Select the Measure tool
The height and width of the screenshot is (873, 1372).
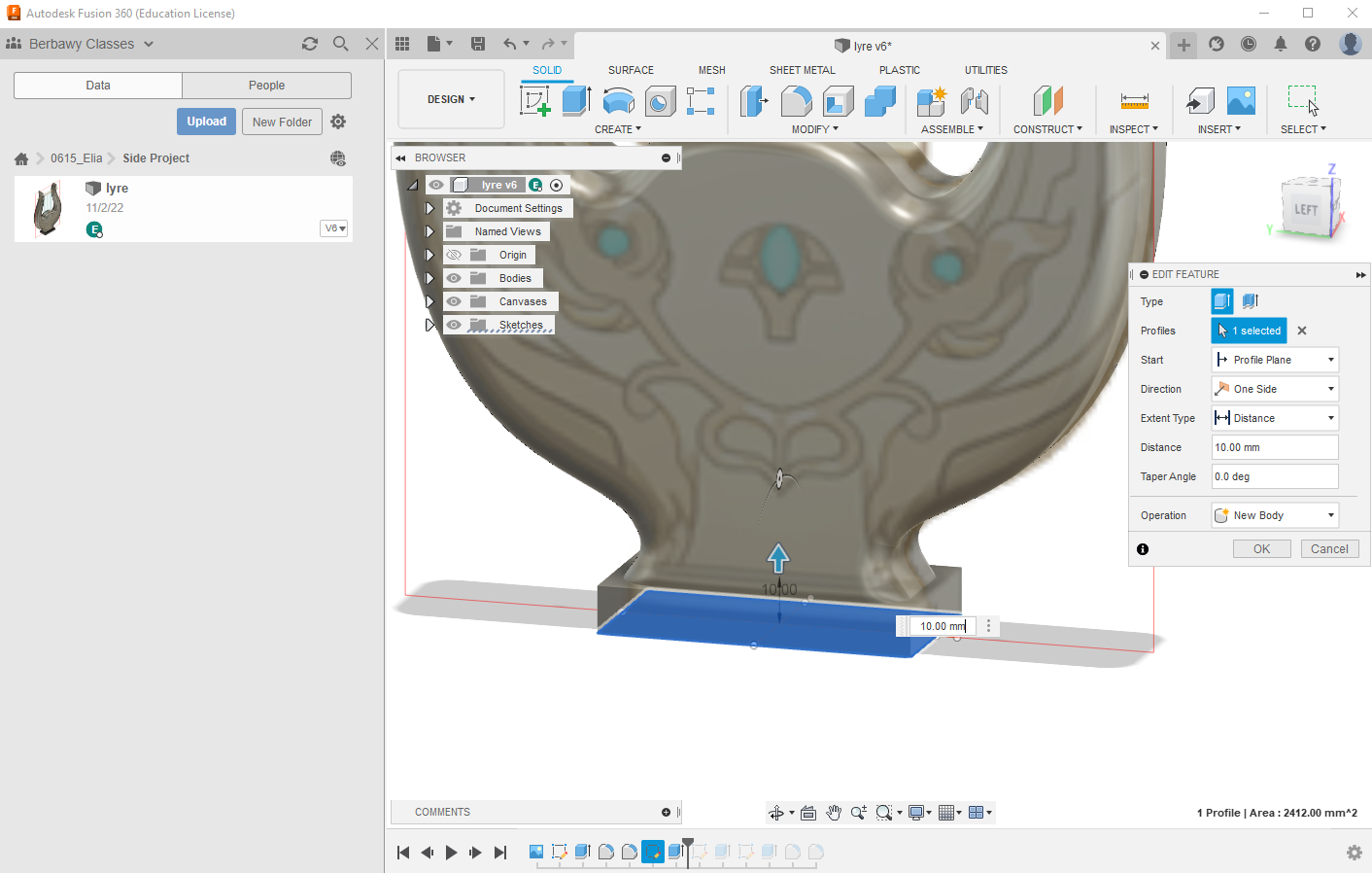point(1134,101)
